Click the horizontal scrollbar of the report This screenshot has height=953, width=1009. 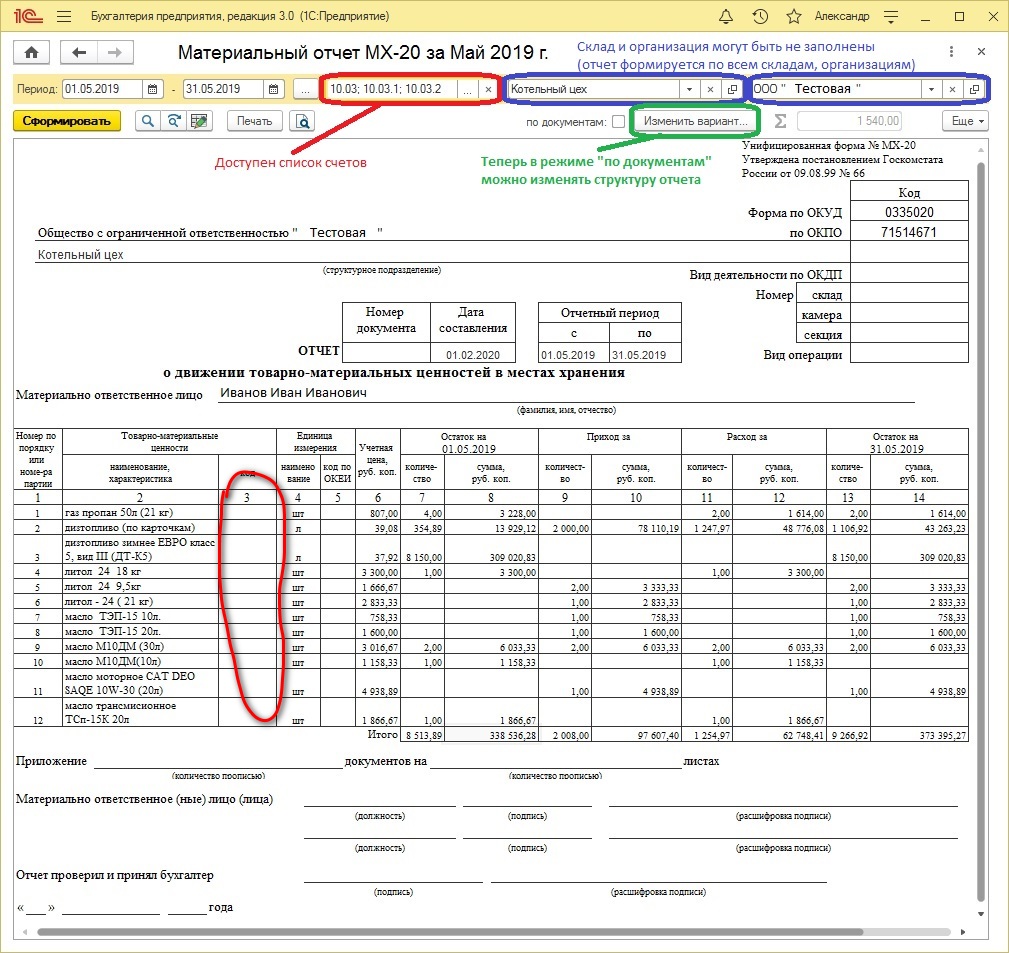(x=450, y=932)
